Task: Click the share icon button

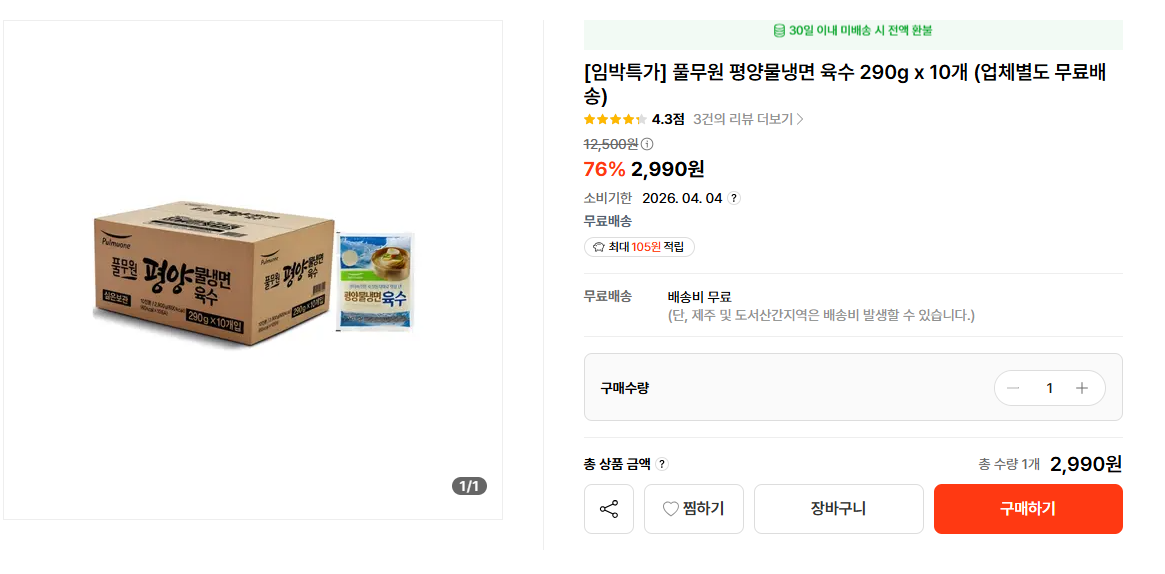Action: 609,509
